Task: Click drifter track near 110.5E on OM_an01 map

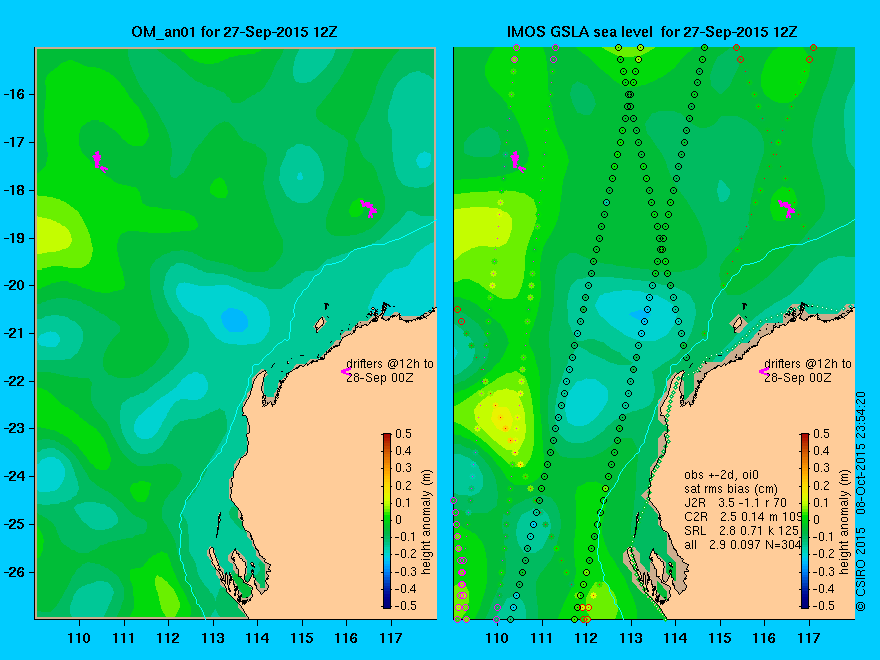Action: point(99,161)
